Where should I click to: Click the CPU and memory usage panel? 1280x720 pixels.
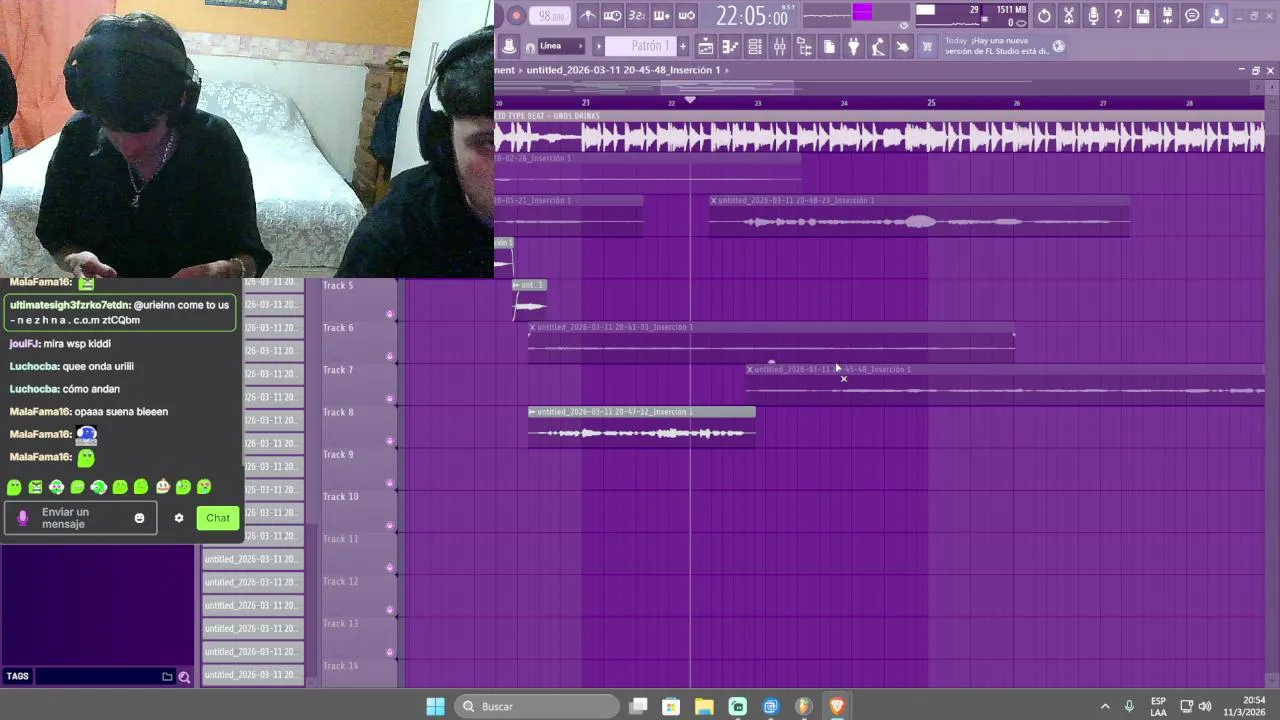pos(972,16)
